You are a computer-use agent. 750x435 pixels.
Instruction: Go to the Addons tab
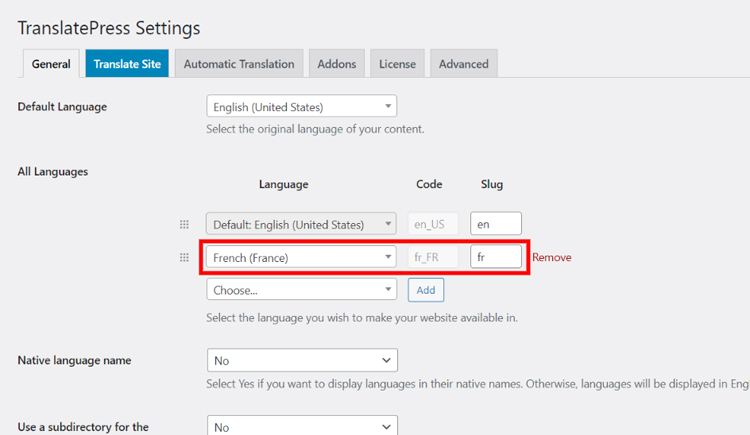(x=336, y=64)
